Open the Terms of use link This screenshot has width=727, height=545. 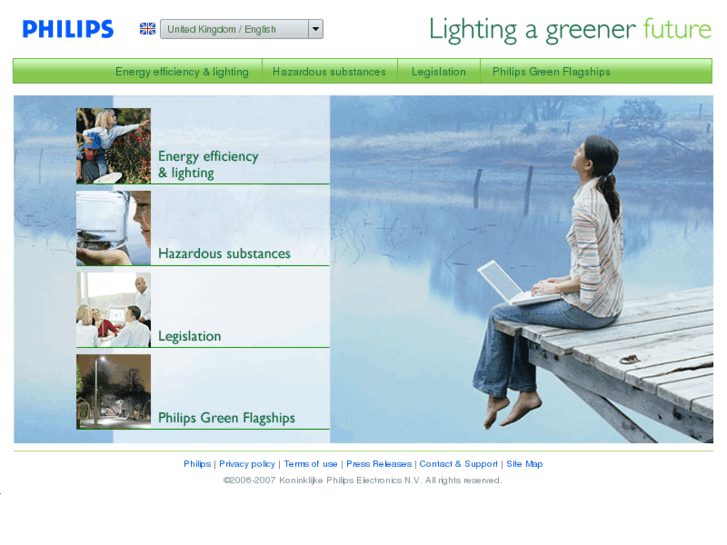coord(311,464)
